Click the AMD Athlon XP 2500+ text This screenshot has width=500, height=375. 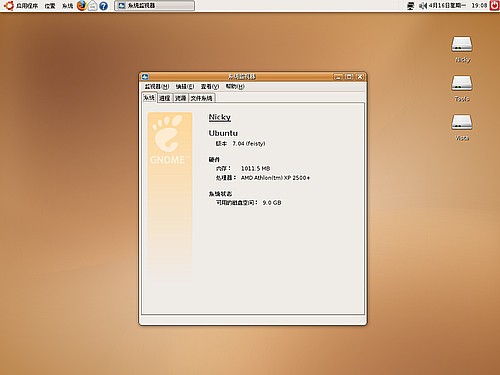[275, 178]
